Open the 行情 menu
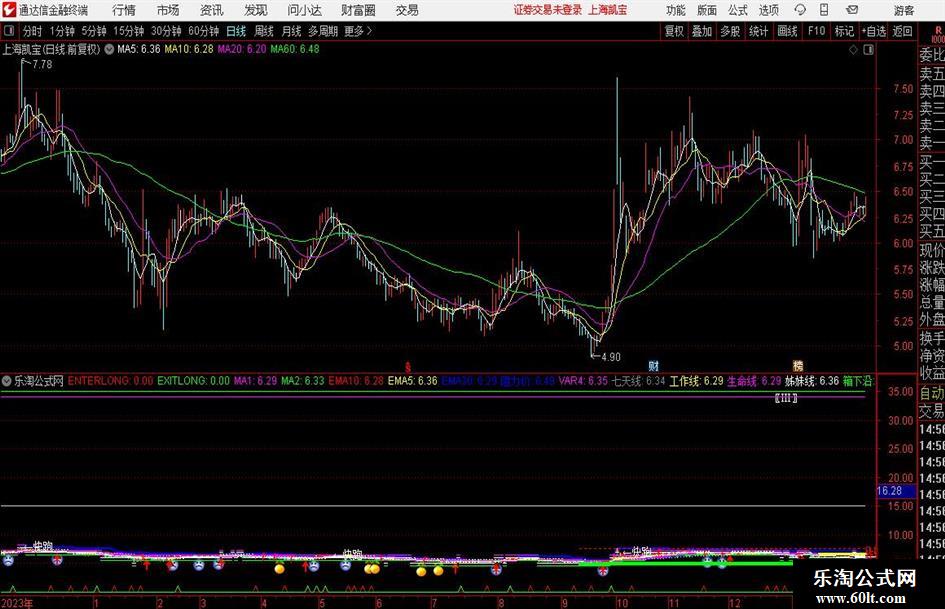This screenshot has height=609, width=945. click(x=124, y=10)
